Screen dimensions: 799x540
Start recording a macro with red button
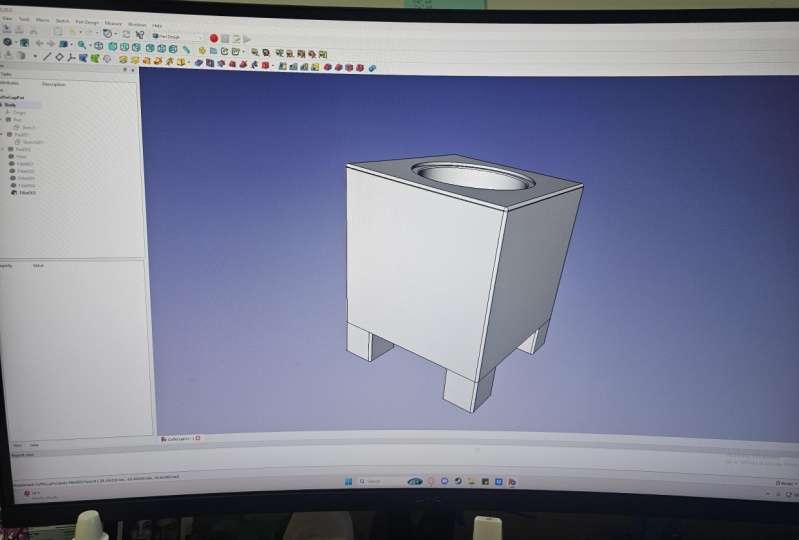pos(214,38)
